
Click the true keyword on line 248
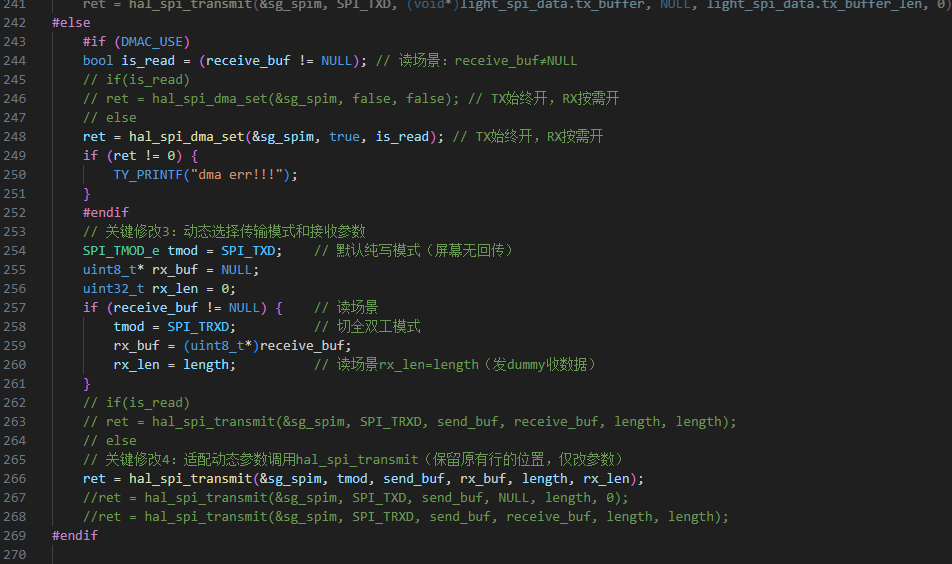pyautogui.click(x=344, y=137)
